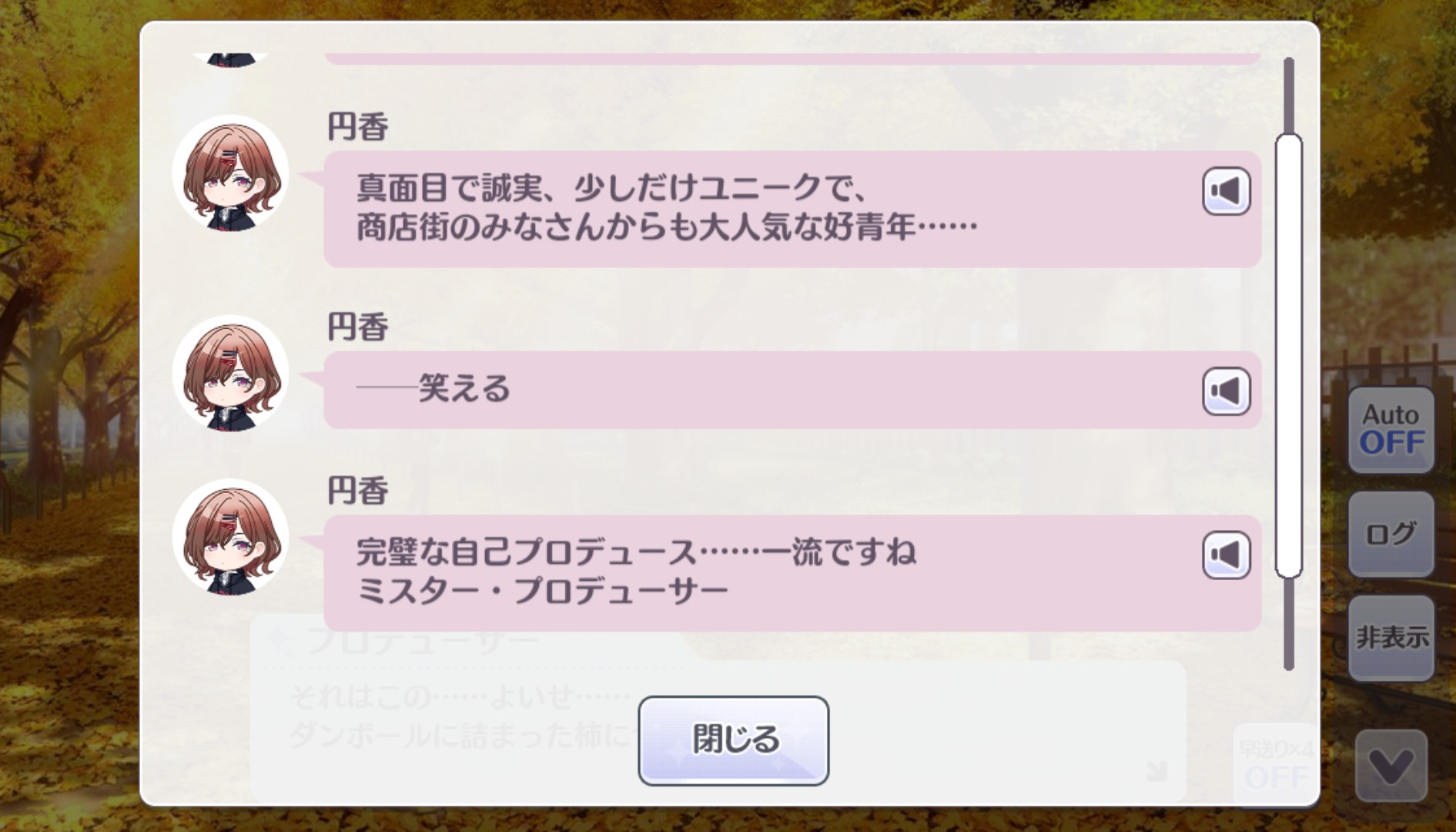The height and width of the screenshot is (832, 1456).
Task: Hide the interface with 非表示 button
Action: (x=1391, y=637)
